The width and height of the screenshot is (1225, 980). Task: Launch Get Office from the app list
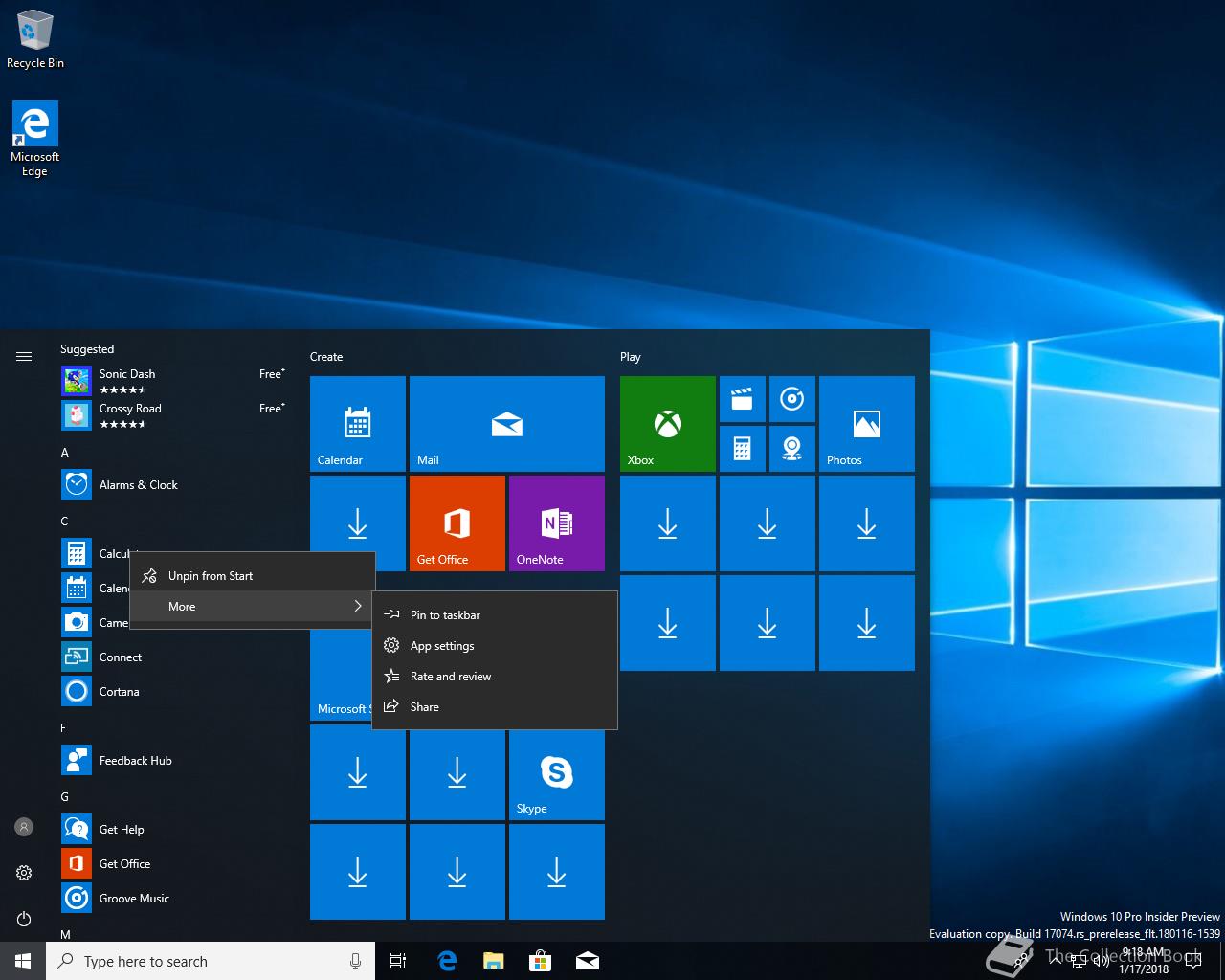pyautogui.click(x=174, y=864)
